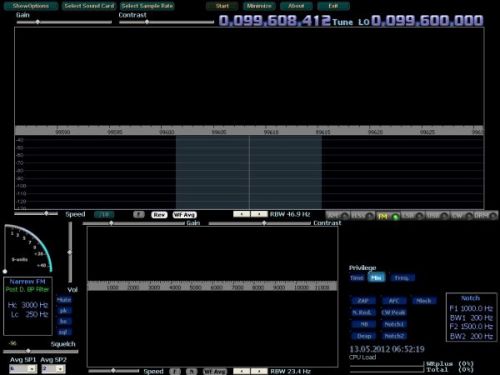Viewport: 500px width, 375px height.
Task: Switch to CW mode
Action: [x=461, y=216]
